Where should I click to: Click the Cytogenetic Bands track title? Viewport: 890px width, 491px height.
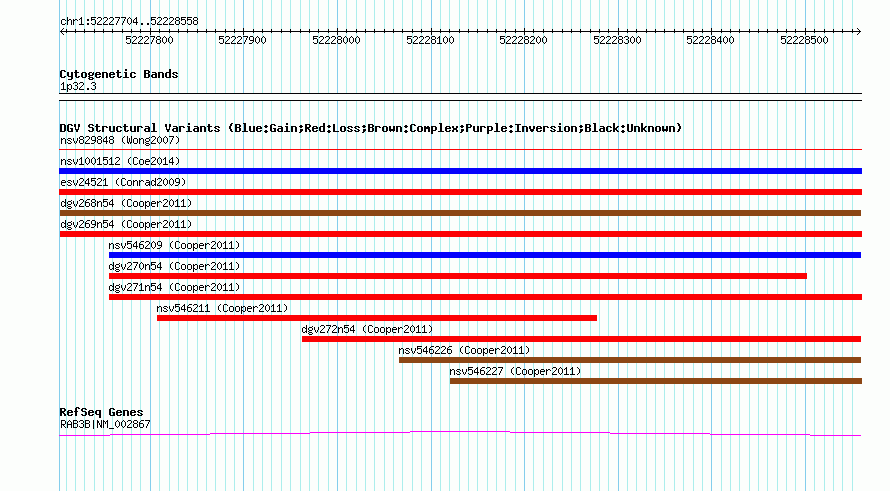(x=119, y=74)
